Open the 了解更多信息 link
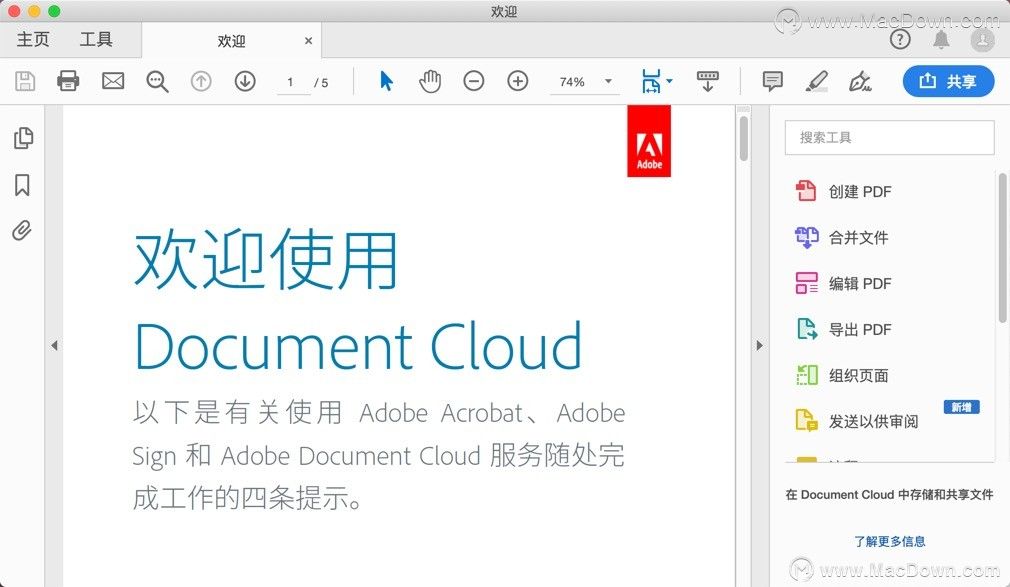The image size is (1010, 587). point(890,541)
